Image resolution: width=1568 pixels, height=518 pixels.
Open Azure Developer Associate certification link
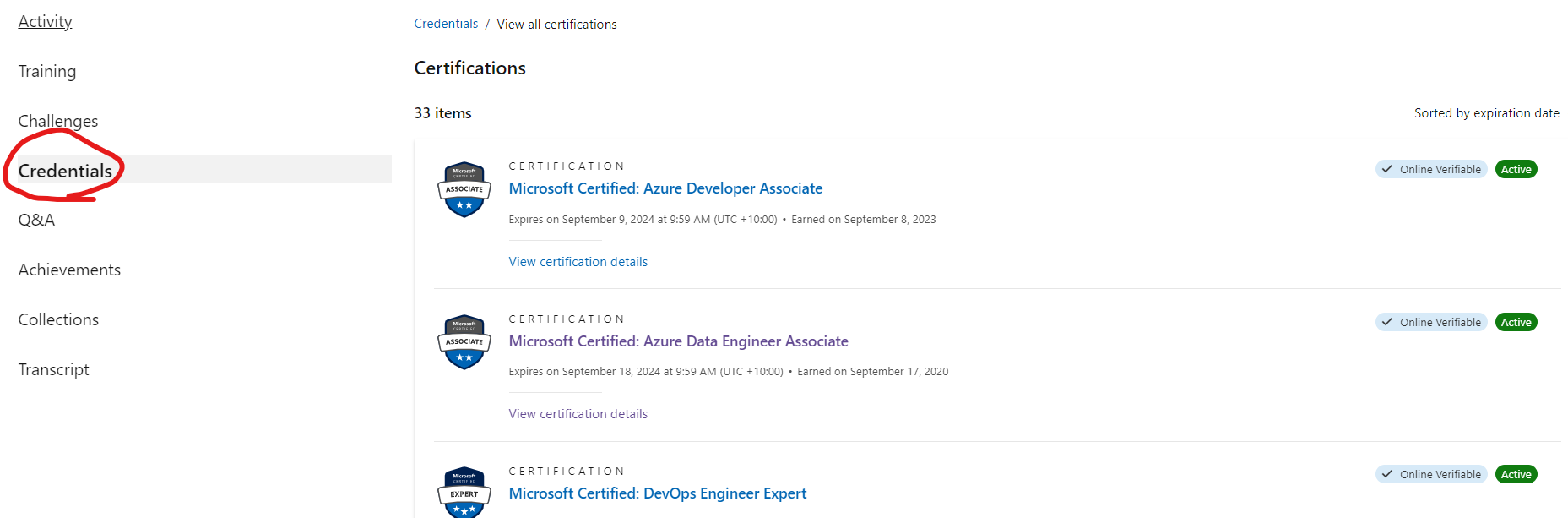[665, 188]
